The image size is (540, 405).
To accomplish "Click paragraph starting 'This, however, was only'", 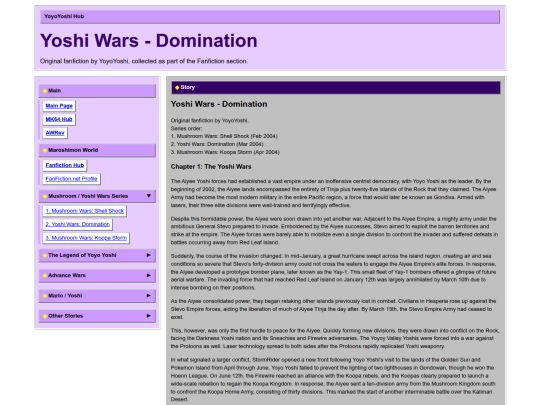I will 335,338.
